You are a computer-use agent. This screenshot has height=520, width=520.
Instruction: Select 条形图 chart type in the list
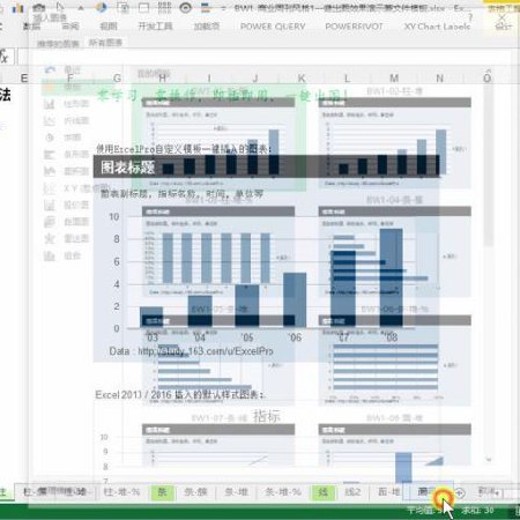[67, 154]
